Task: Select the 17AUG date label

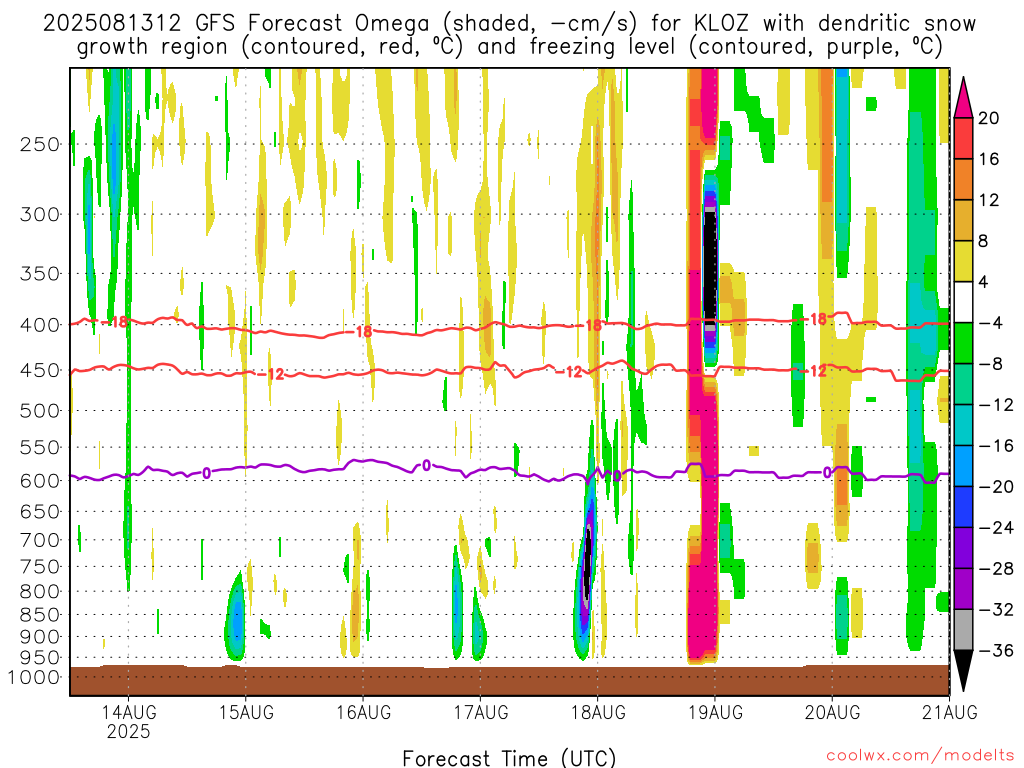Action: click(x=481, y=712)
